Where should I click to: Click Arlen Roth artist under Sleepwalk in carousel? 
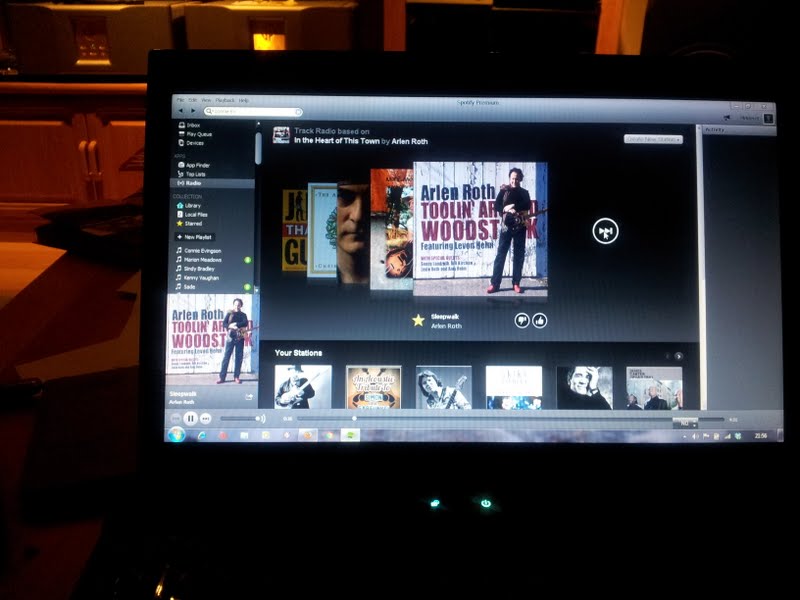(x=446, y=326)
